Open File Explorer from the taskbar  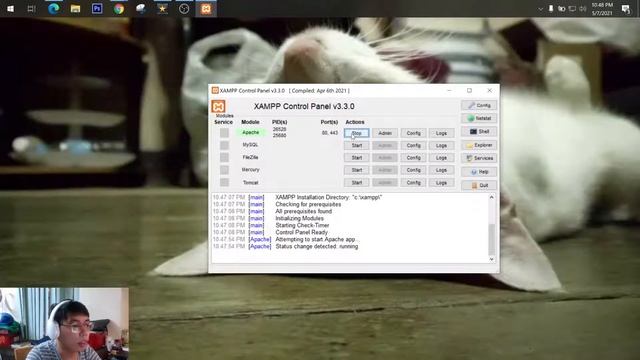(x=75, y=9)
